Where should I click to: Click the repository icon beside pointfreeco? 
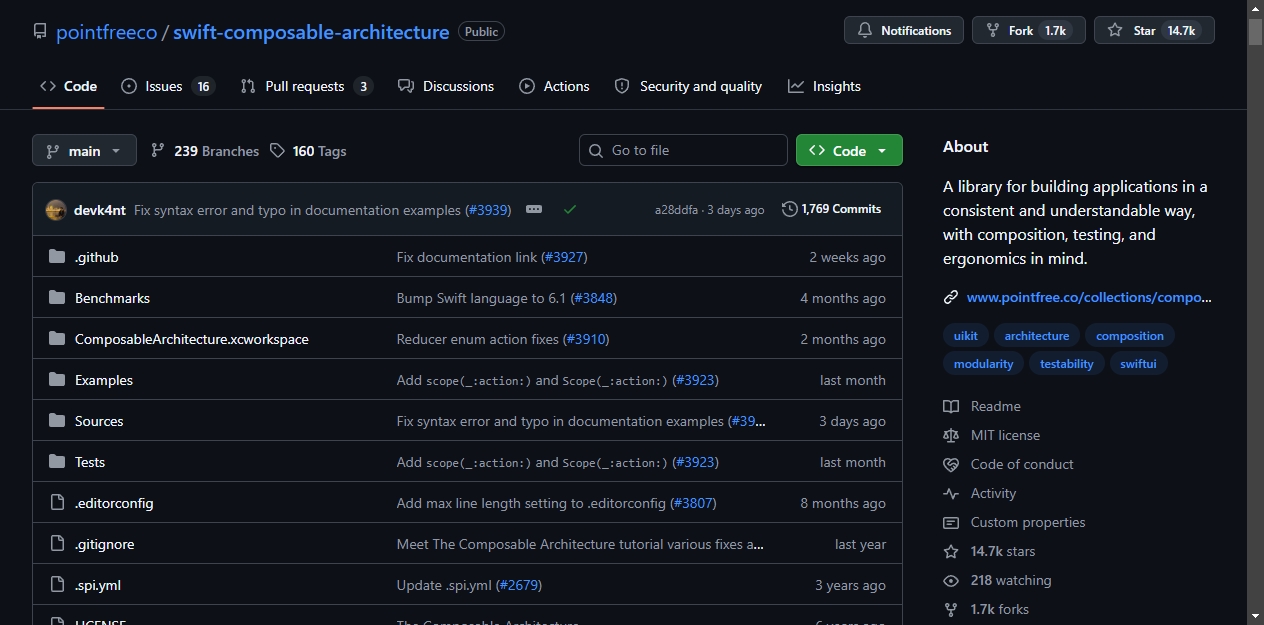click(x=40, y=32)
